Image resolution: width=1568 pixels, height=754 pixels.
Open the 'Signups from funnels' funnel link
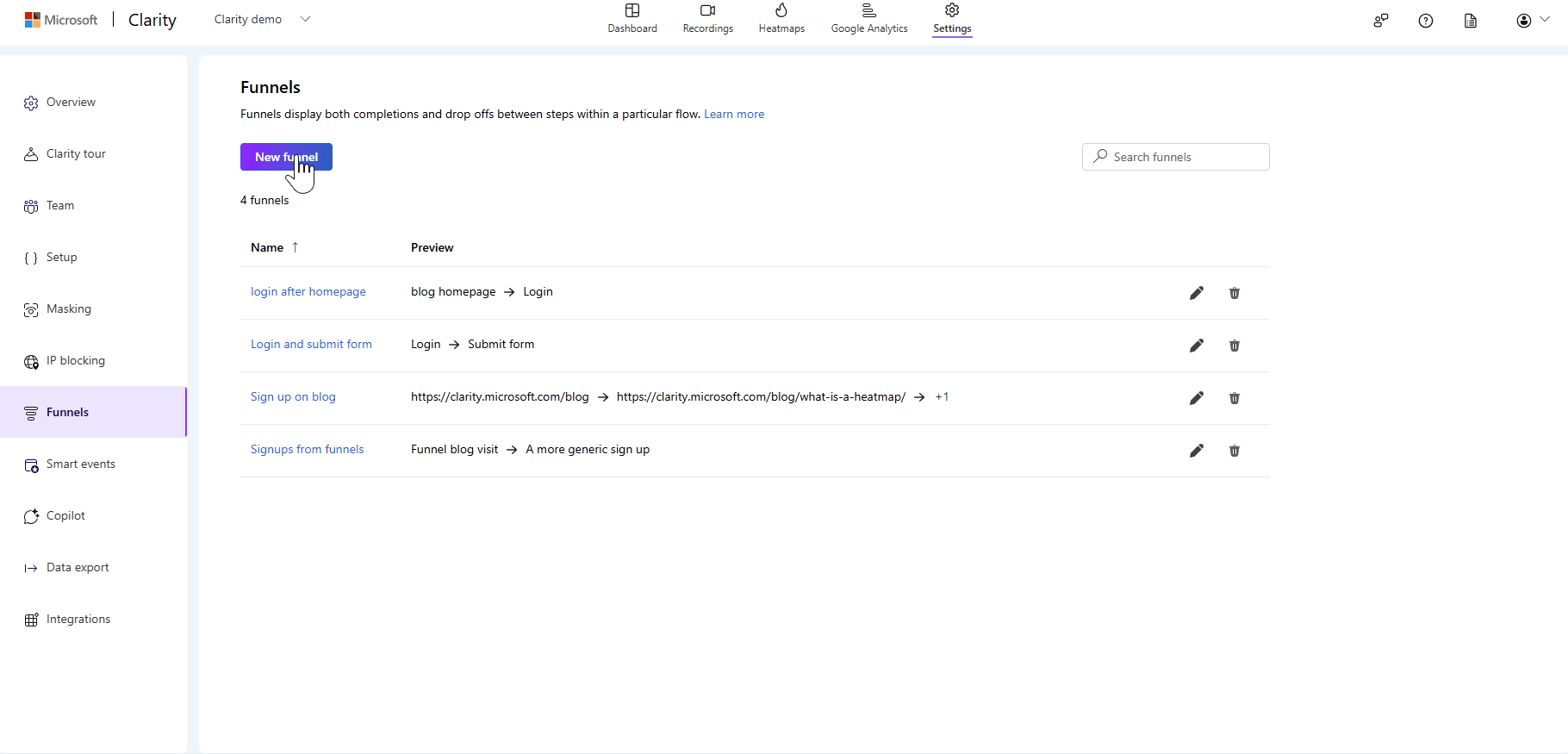coord(307,450)
